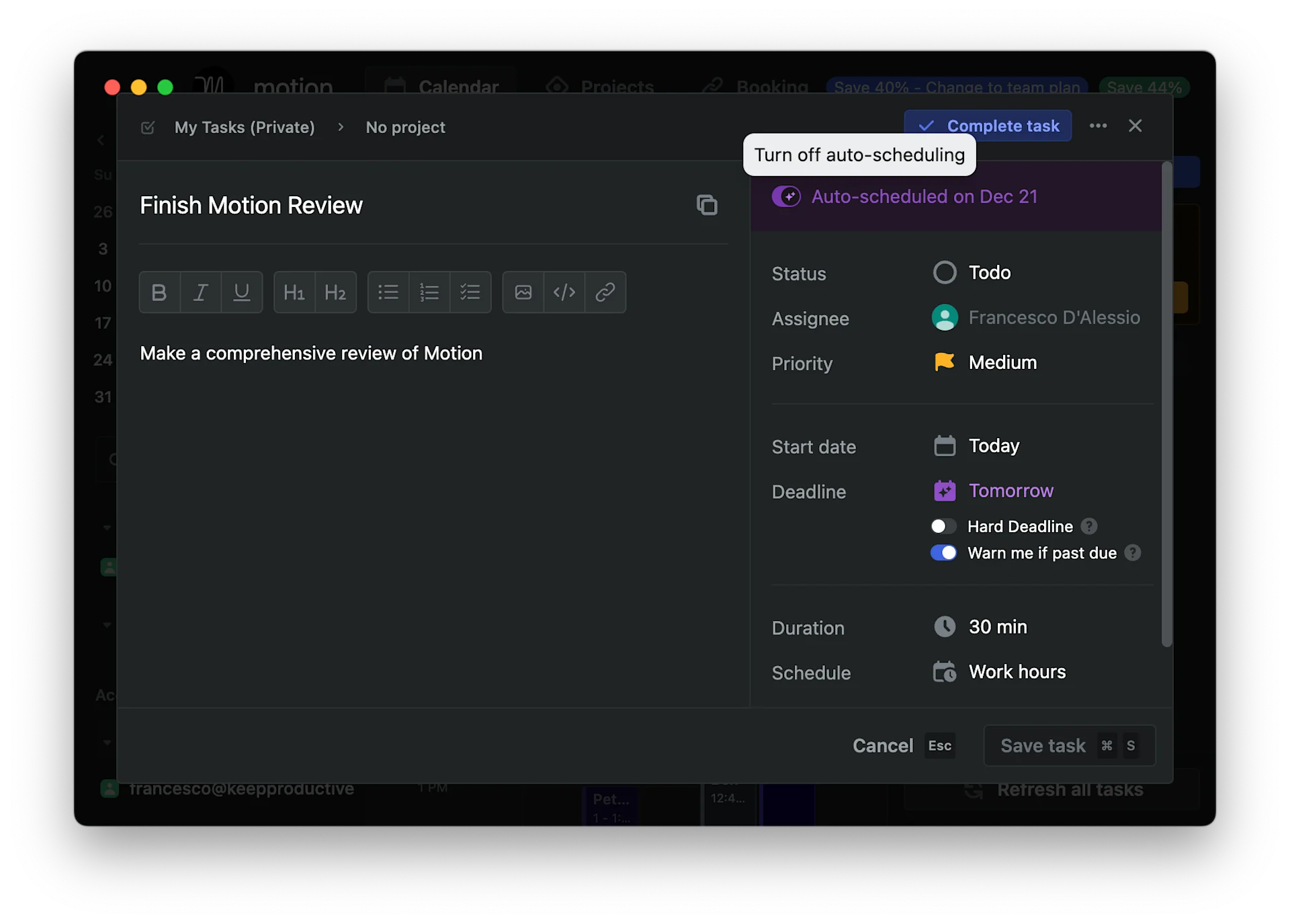Close the task dialog
Viewport: 1290px width, 924px height.
coord(1135,126)
